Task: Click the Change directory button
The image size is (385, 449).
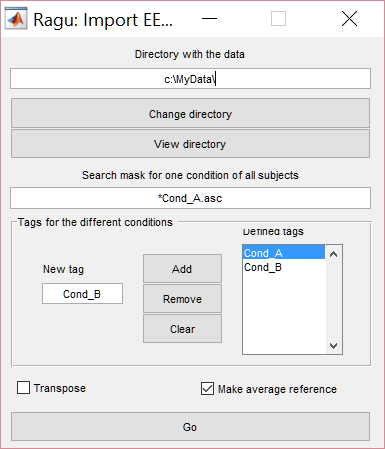Action: [x=190, y=113]
